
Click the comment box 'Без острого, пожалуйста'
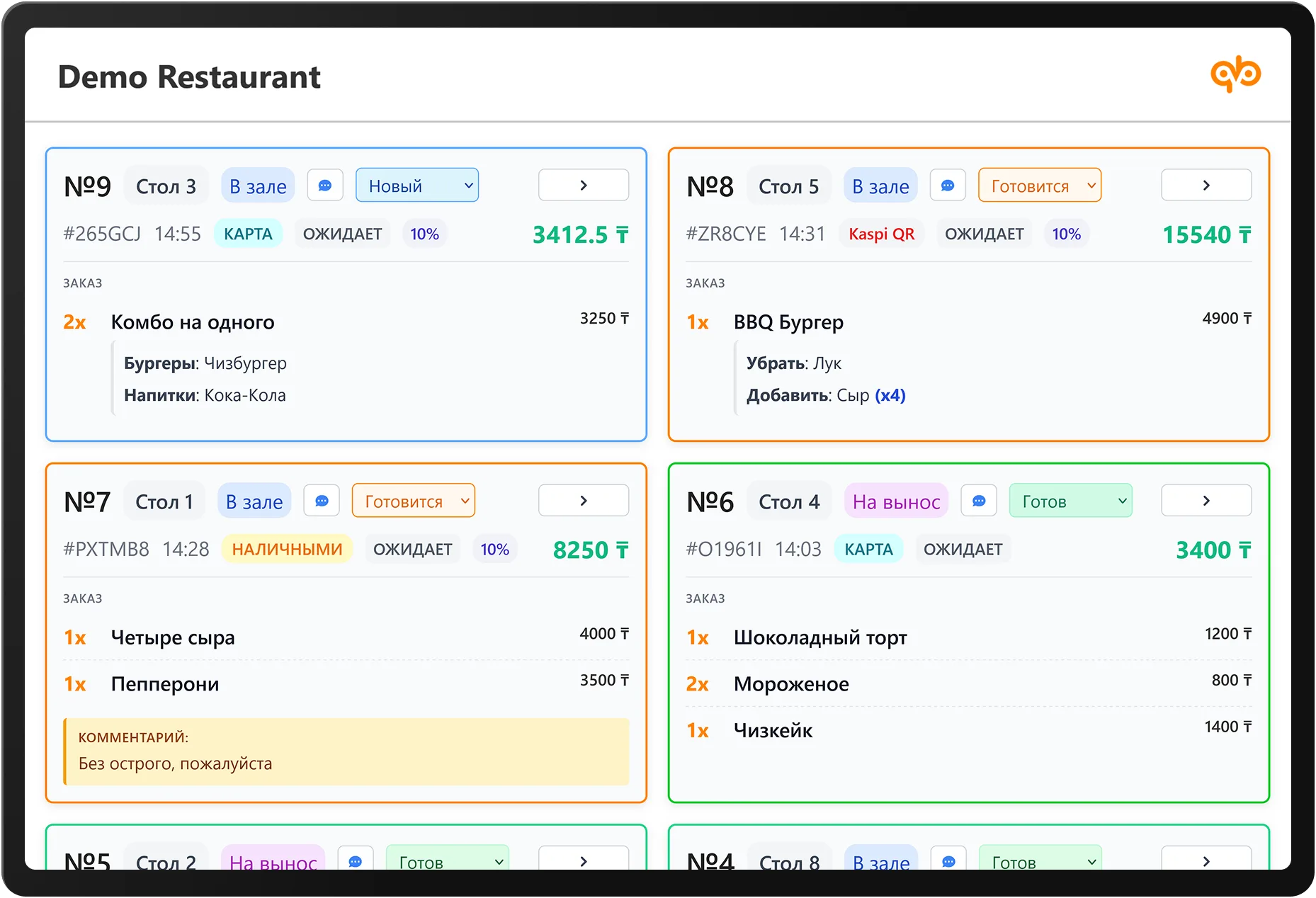346,751
